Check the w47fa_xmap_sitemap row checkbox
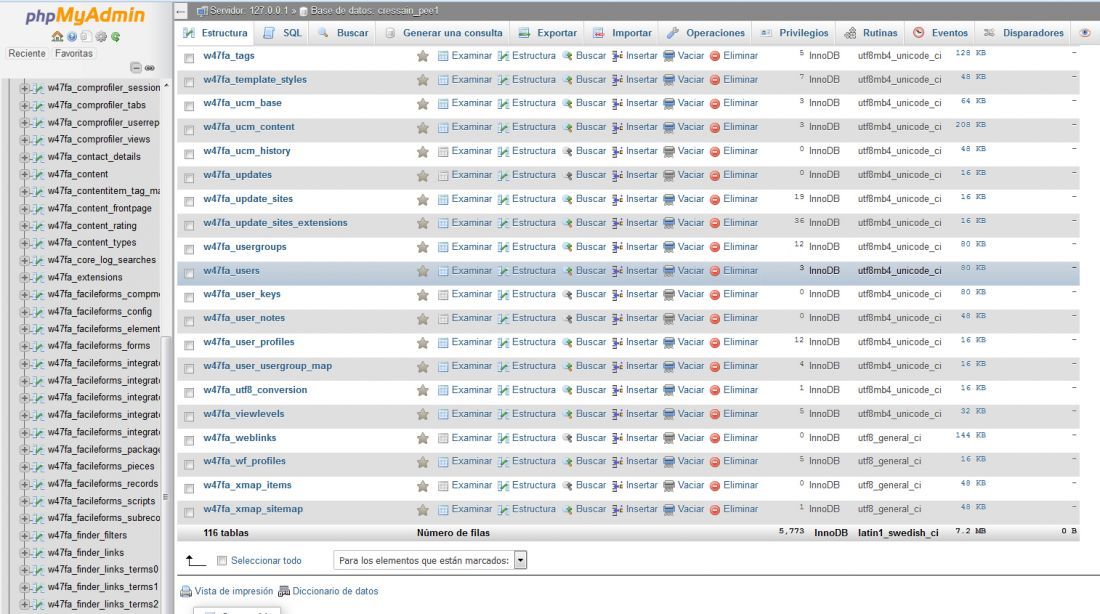Screen dimensions: 1100x614 [189, 511]
